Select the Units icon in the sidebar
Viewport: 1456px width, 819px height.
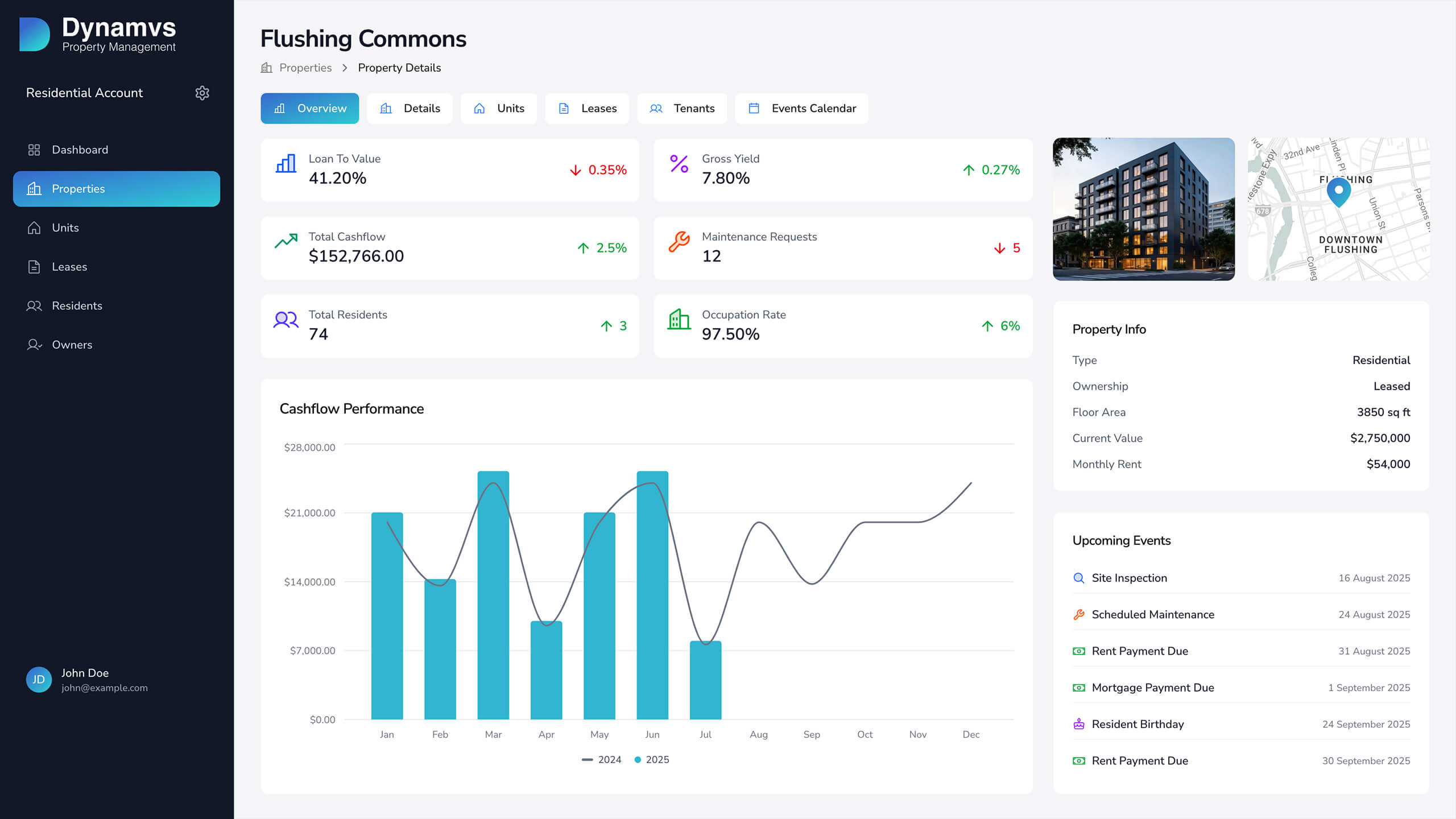34,227
